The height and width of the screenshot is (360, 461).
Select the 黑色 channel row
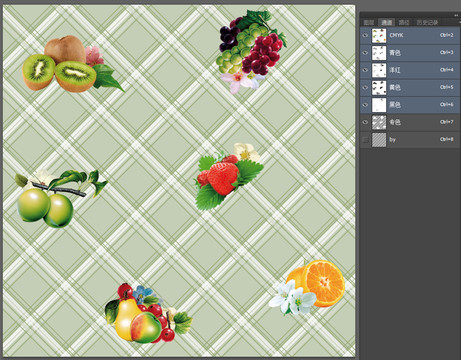tap(410, 105)
